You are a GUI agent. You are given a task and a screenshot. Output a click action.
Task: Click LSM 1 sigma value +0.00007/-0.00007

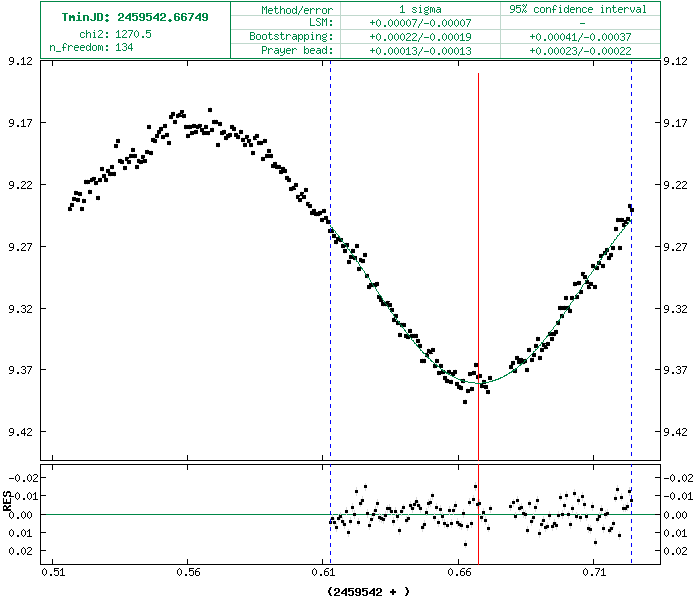[x=415, y=22]
